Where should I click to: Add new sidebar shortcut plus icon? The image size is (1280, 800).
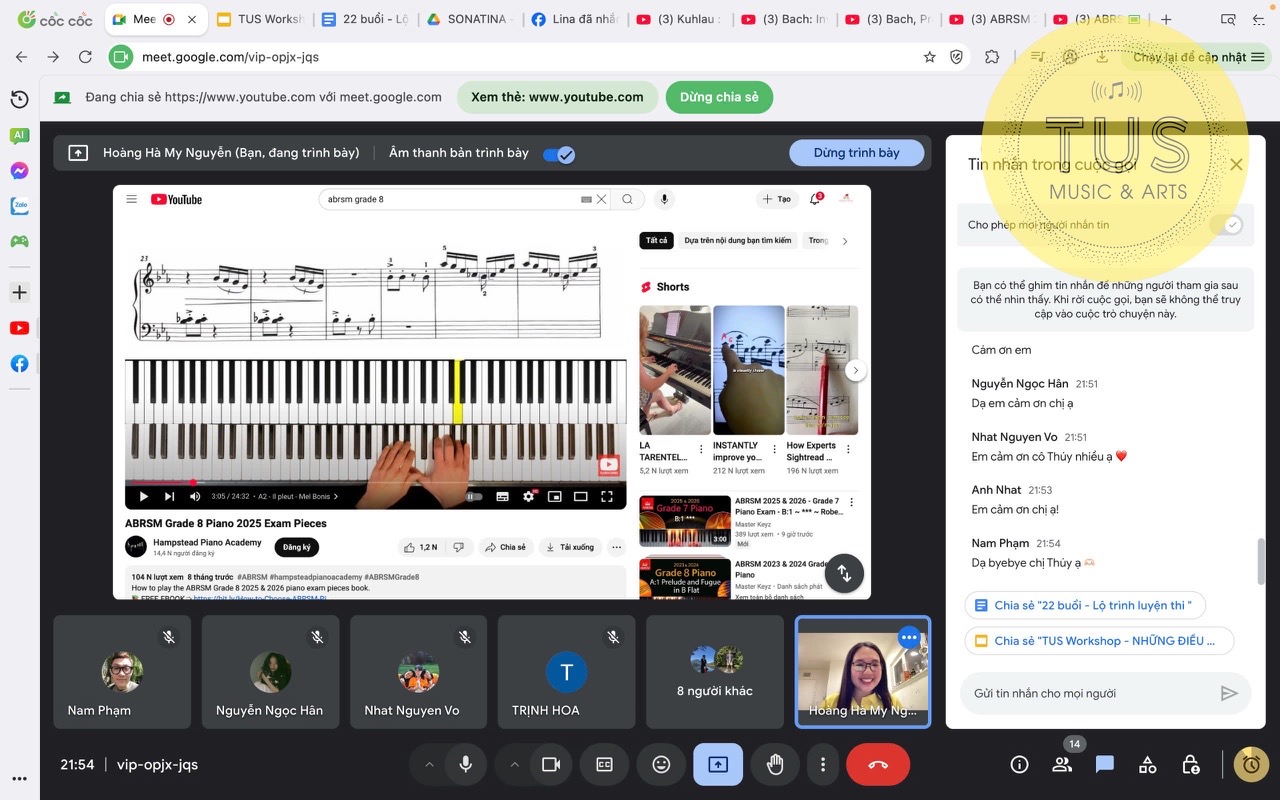(19, 293)
